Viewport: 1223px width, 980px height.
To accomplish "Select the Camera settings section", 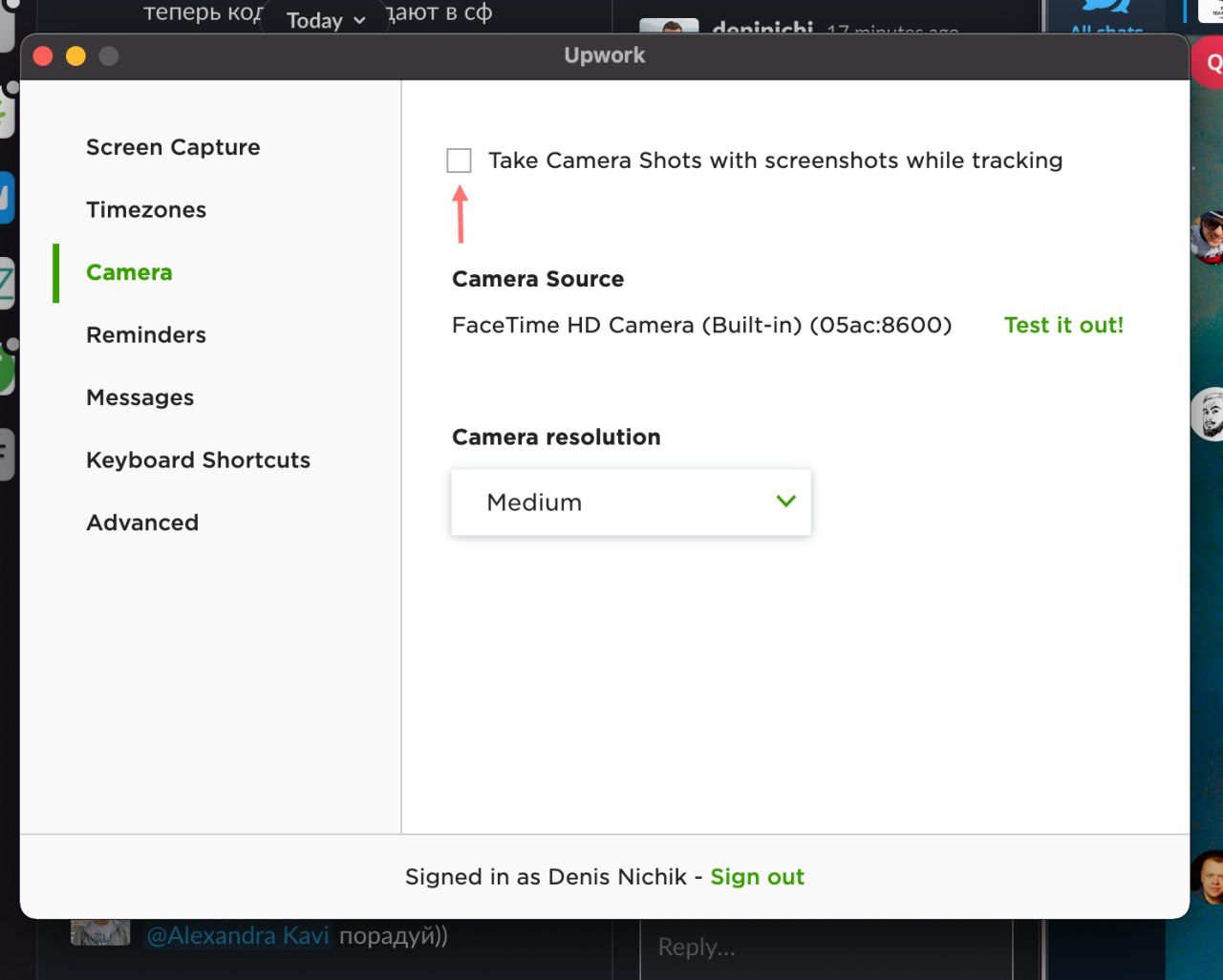I will pos(129,272).
